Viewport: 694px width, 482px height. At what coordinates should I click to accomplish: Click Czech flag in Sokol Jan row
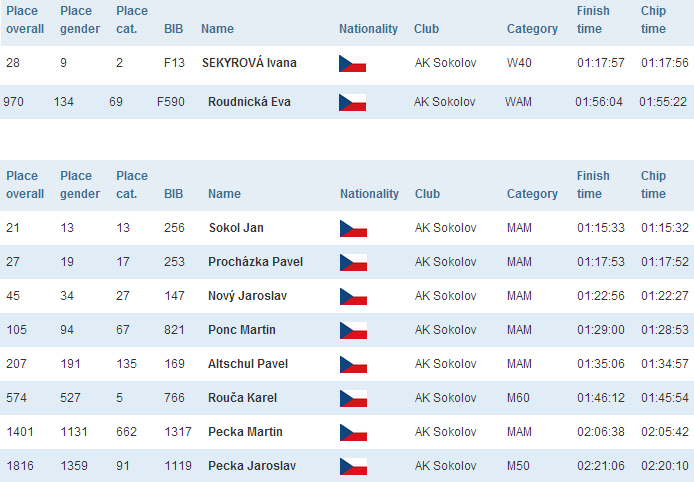point(353,228)
